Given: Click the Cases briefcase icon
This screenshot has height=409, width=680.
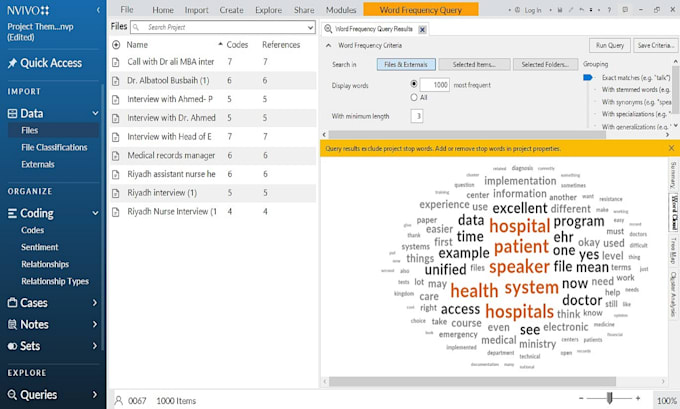Looking at the screenshot, I should pyautogui.click(x=13, y=303).
